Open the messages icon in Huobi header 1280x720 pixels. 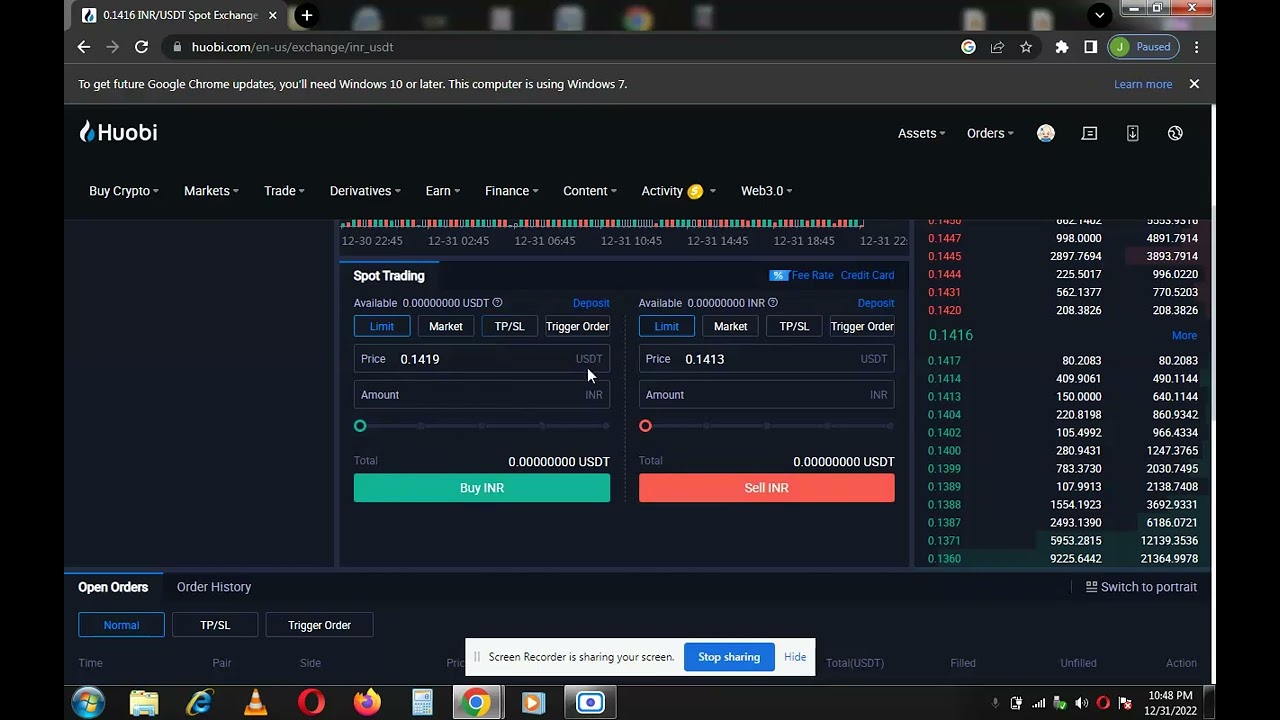pyautogui.click(x=1089, y=133)
